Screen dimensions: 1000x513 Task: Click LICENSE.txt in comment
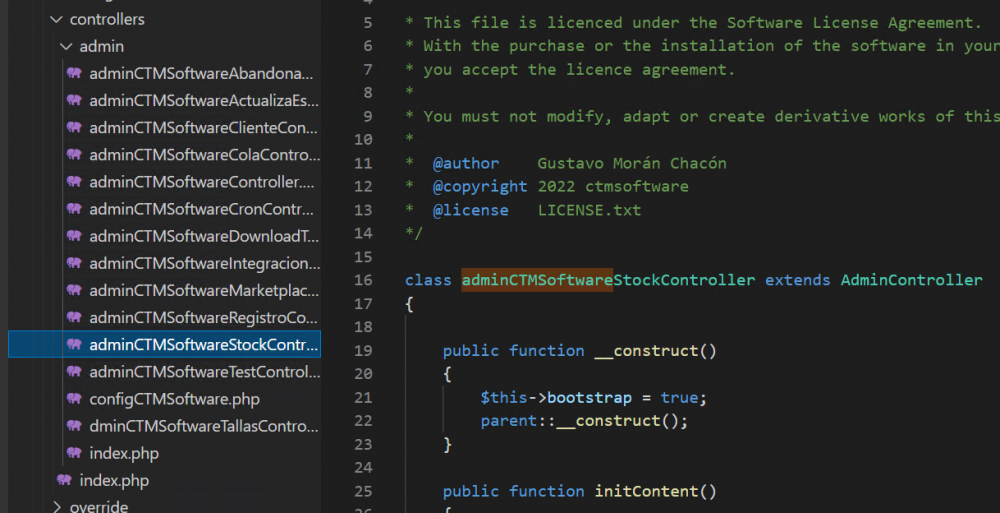(589, 210)
